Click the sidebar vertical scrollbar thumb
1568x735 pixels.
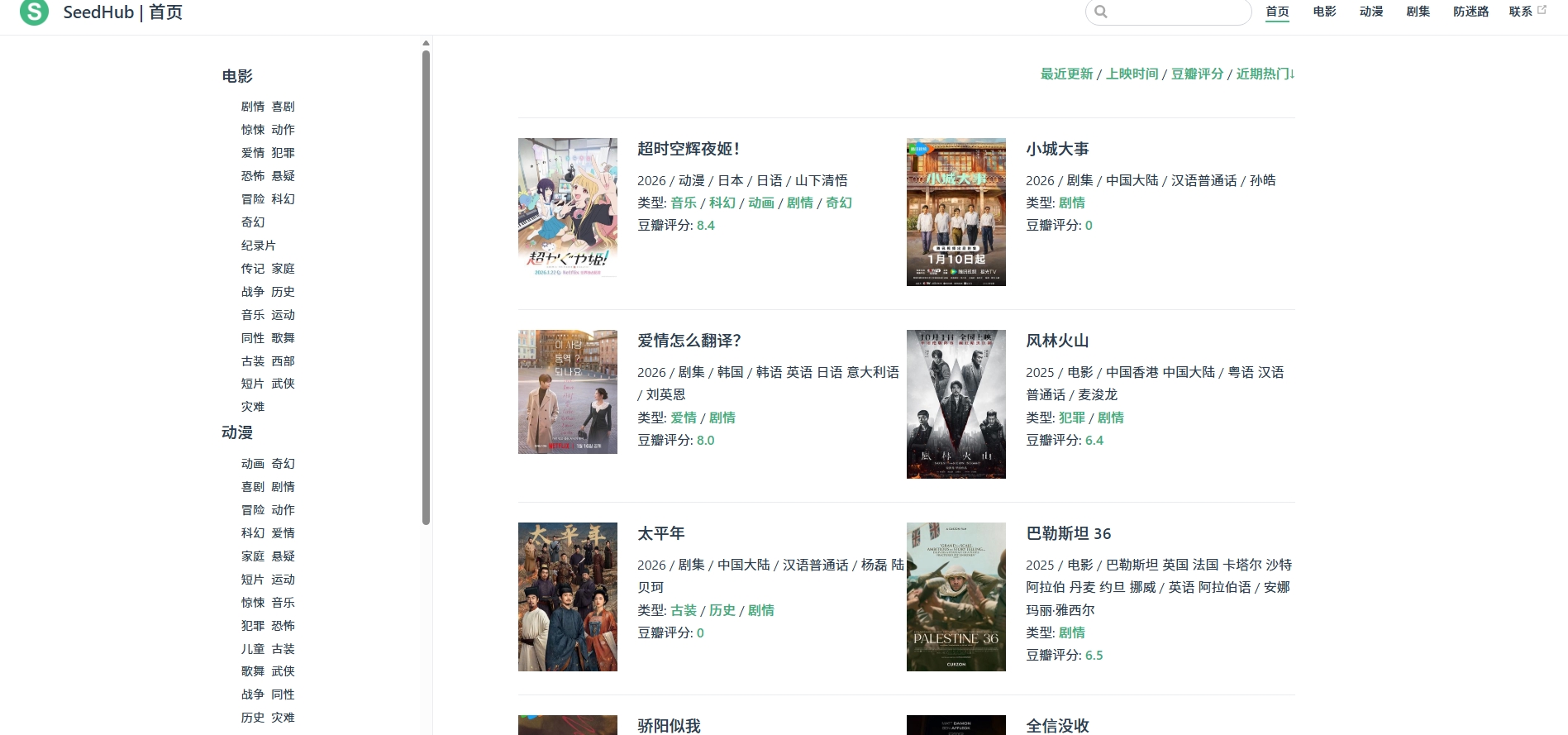(x=426, y=287)
